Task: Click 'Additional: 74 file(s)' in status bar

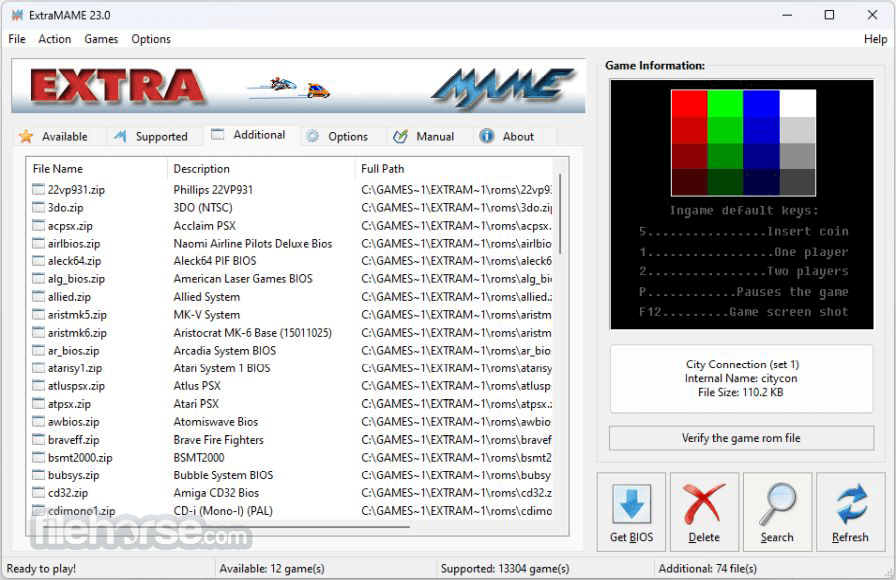Action: 707,569
